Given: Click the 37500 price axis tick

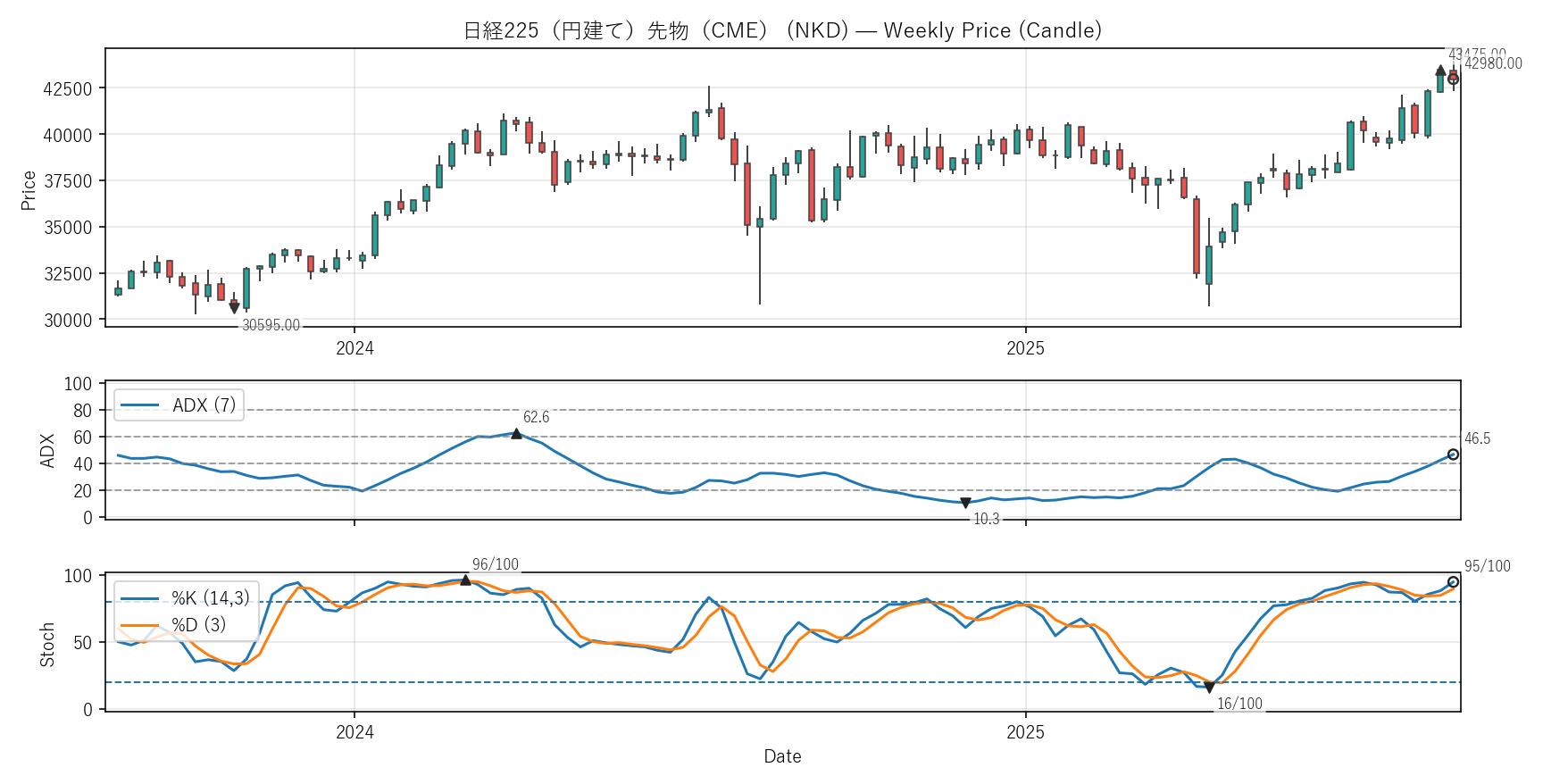Looking at the screenshot, I should click(68, 181).
